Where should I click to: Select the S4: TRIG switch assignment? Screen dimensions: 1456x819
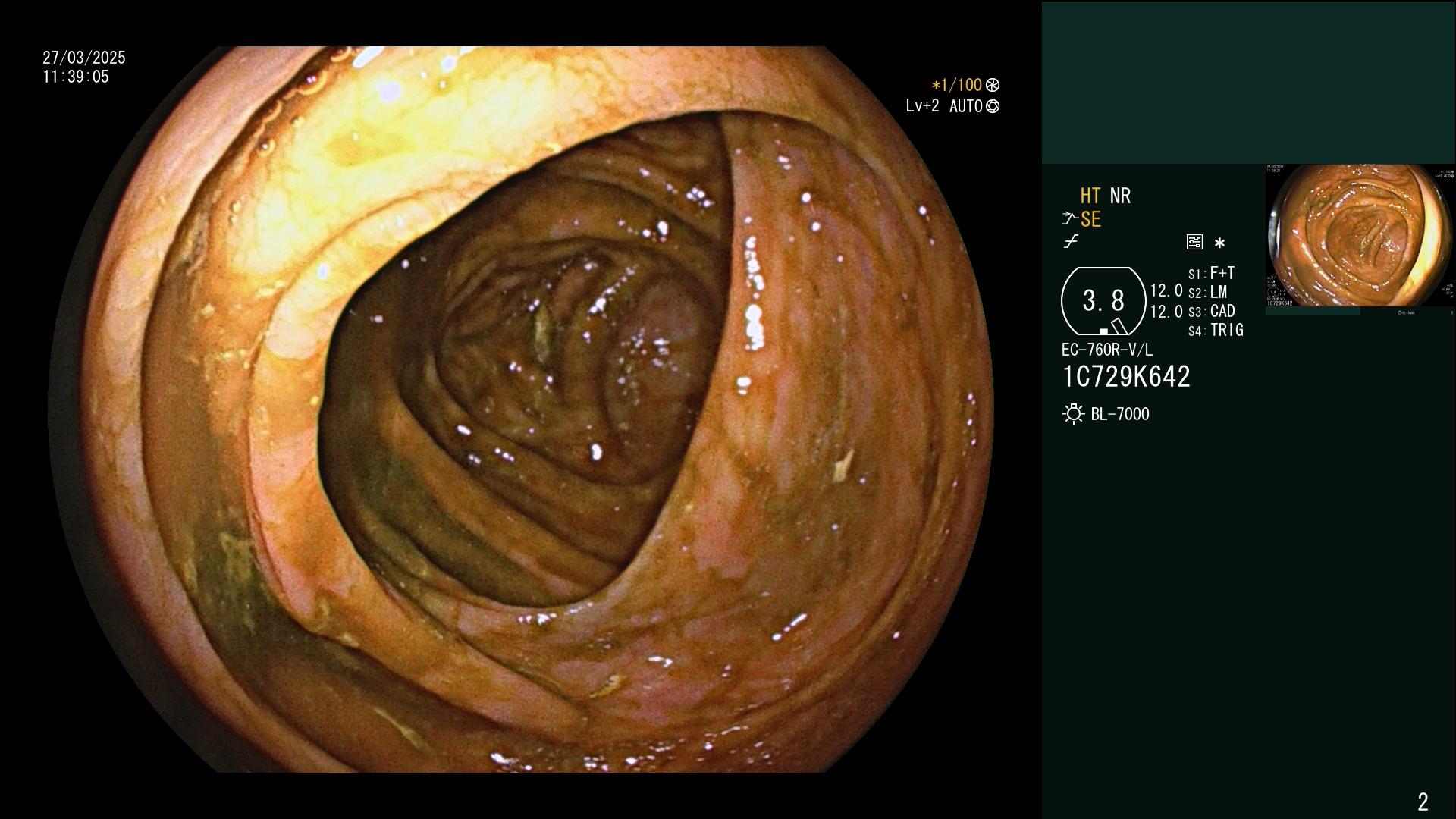pyautogui.click(x=1216, y=330)
